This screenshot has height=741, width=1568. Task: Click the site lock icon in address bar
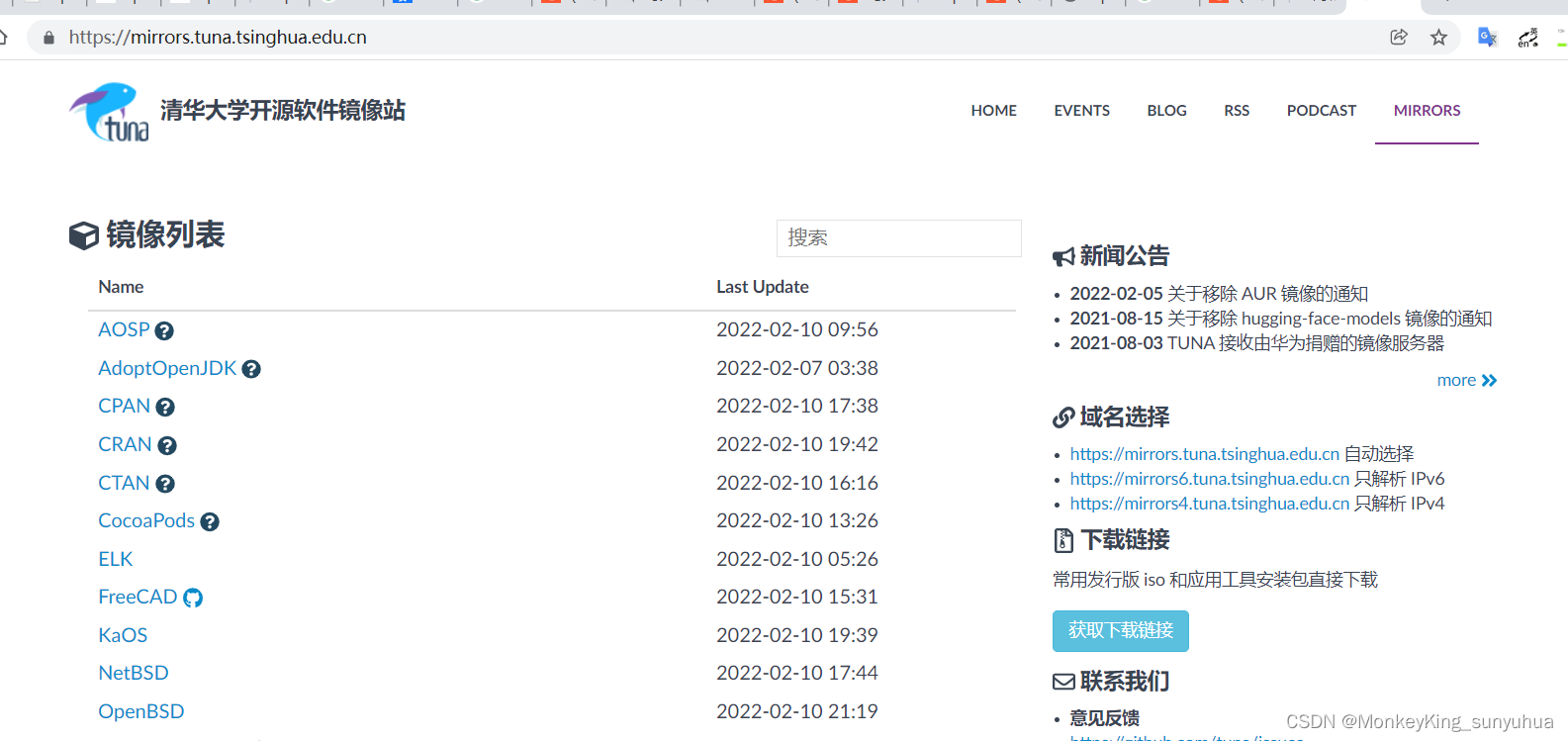(x=48, y=38)
